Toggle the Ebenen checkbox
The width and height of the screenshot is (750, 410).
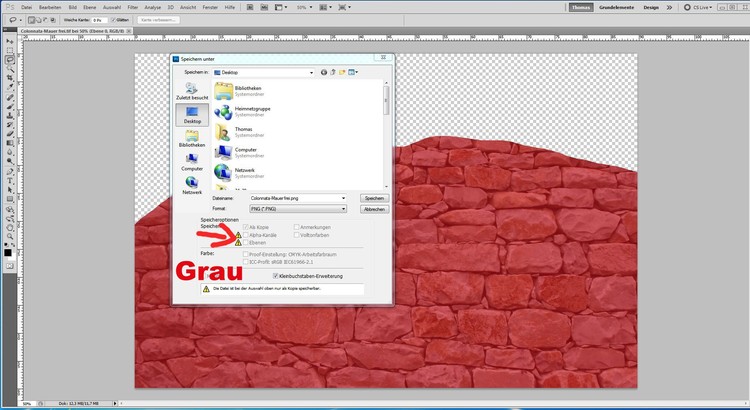click(246, 243)
